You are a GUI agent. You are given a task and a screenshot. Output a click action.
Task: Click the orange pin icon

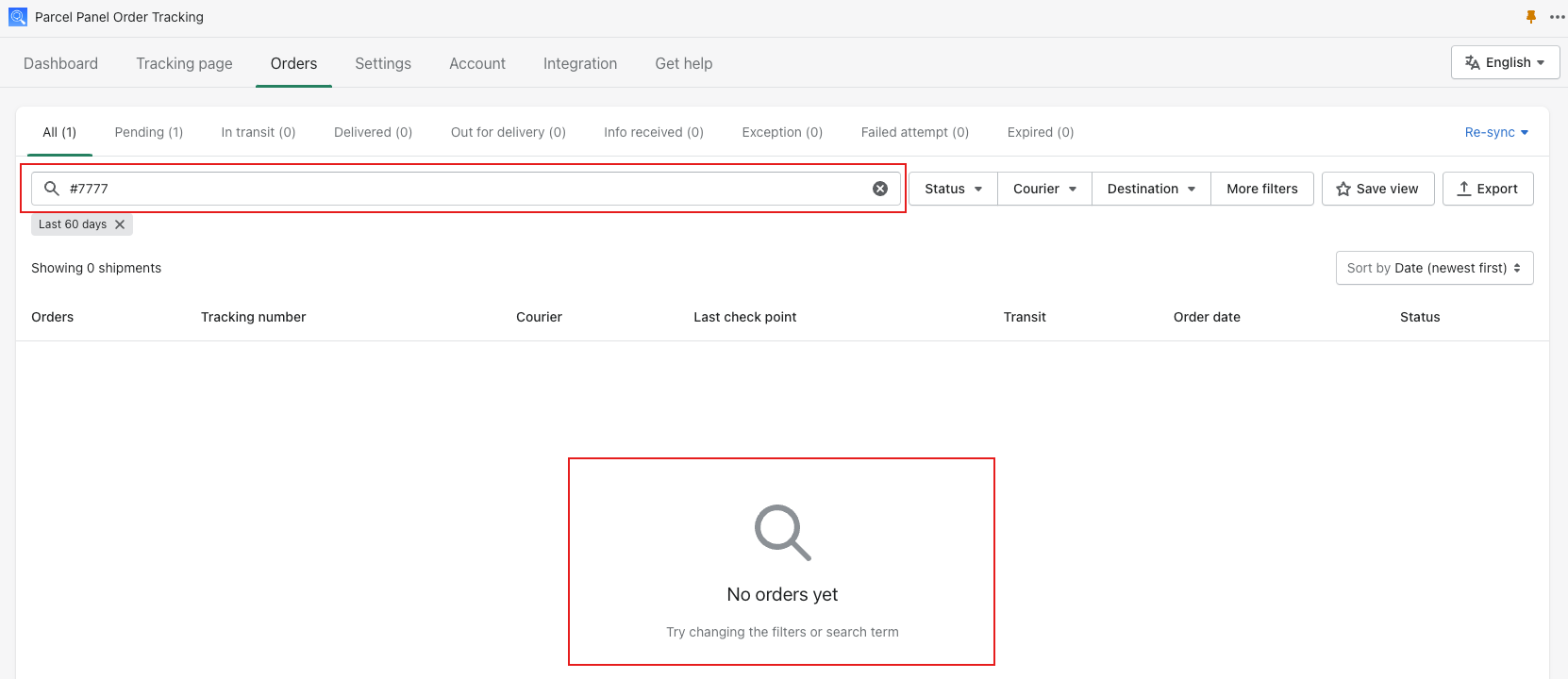click(1530, 17)
